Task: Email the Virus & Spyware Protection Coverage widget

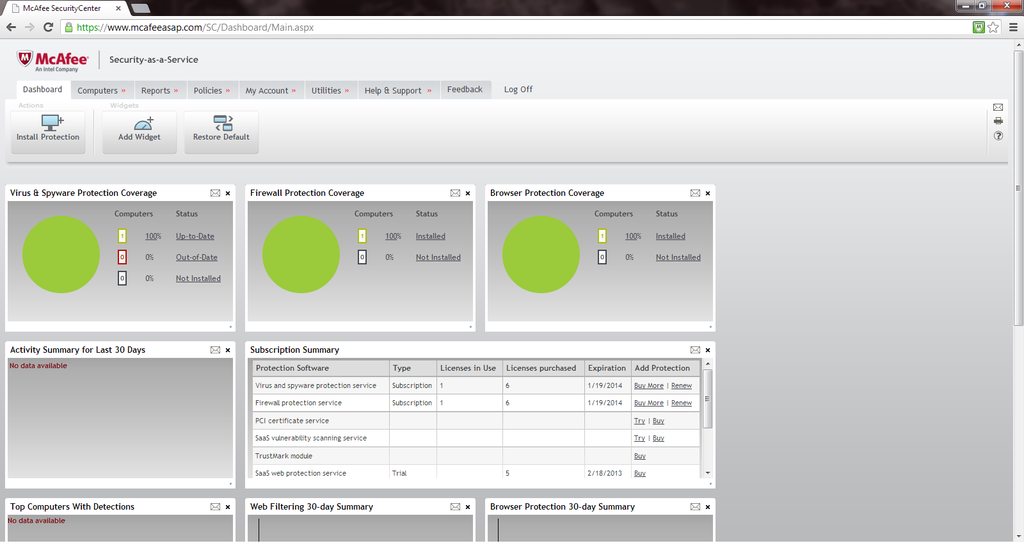Action: tap(215, 193)
